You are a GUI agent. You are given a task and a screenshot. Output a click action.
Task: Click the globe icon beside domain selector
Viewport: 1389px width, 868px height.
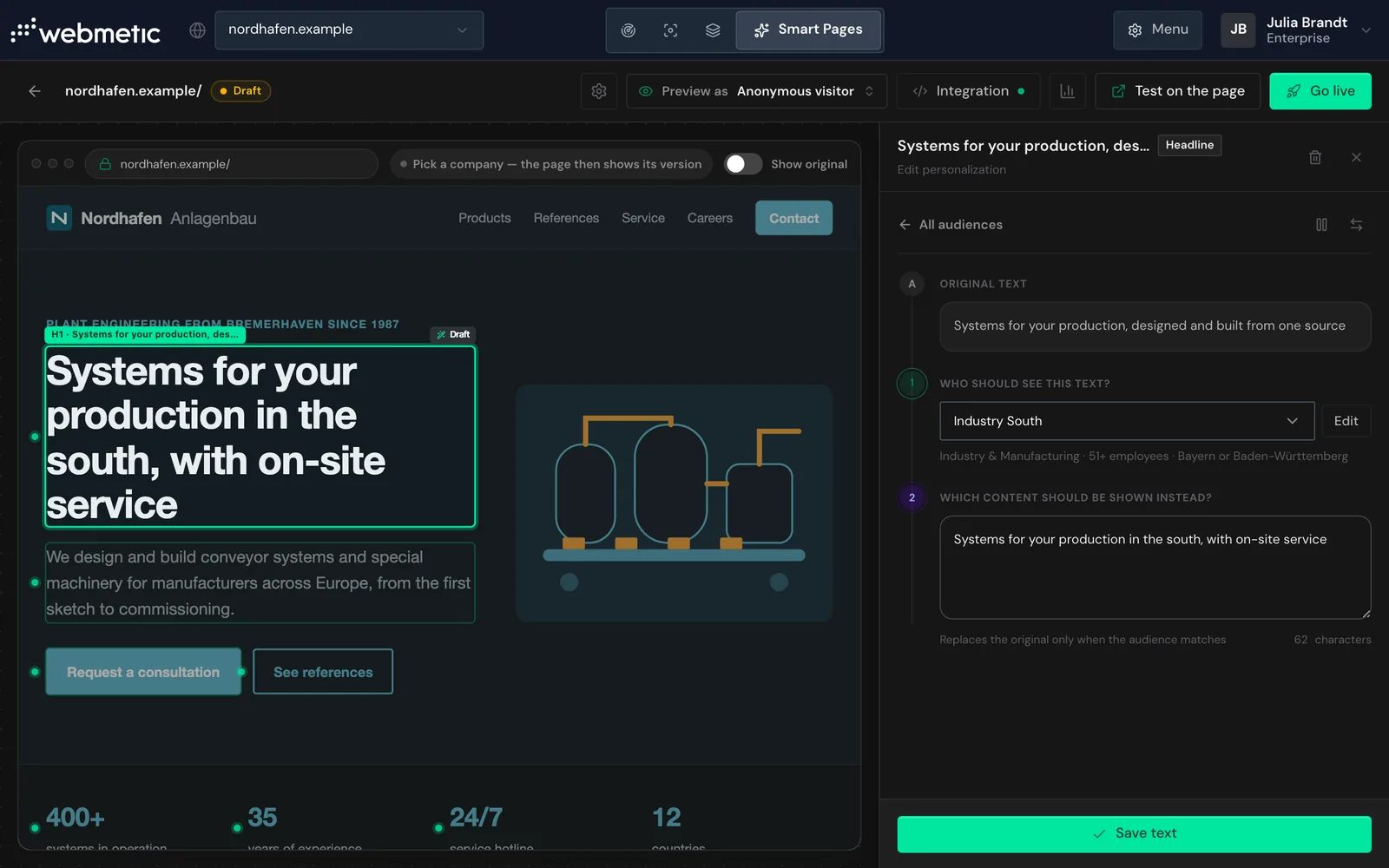198,30
